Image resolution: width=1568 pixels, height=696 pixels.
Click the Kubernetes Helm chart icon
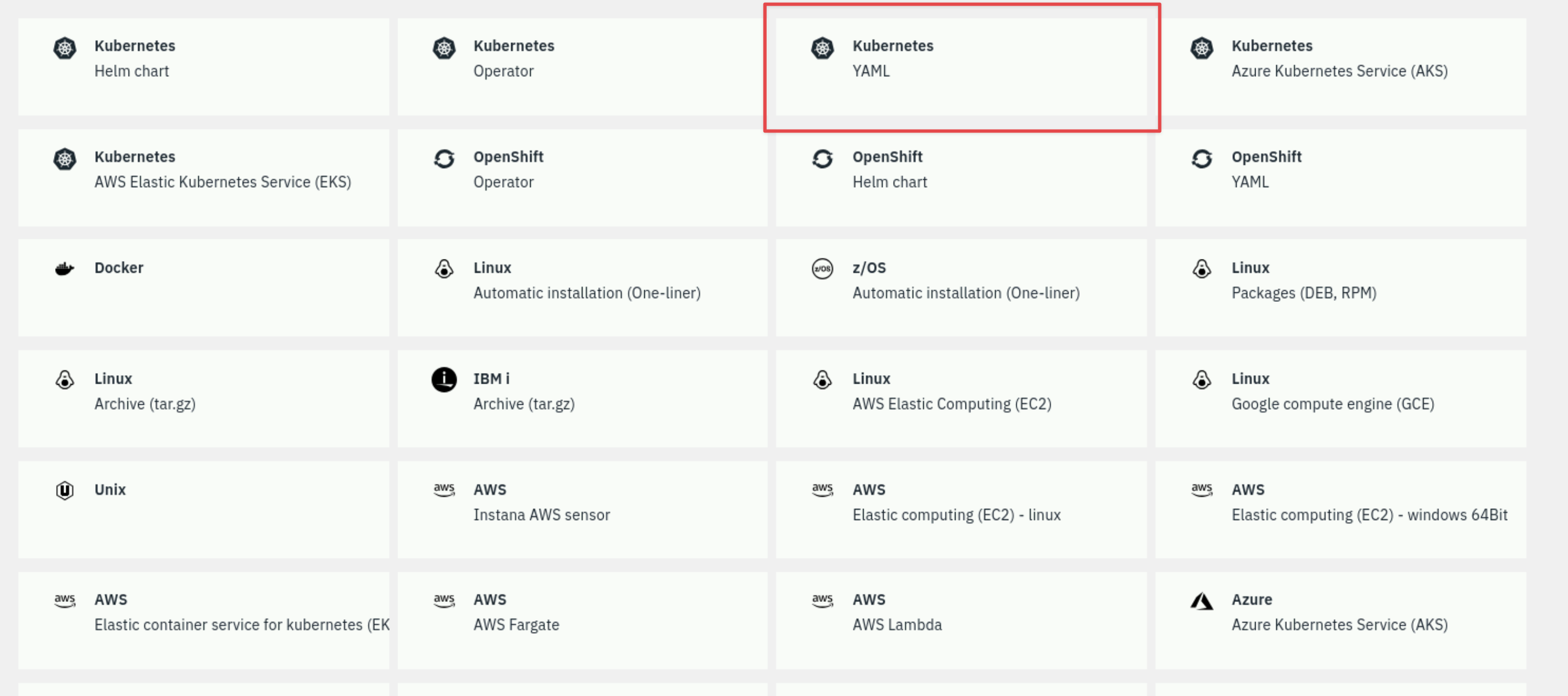(65, 48)
